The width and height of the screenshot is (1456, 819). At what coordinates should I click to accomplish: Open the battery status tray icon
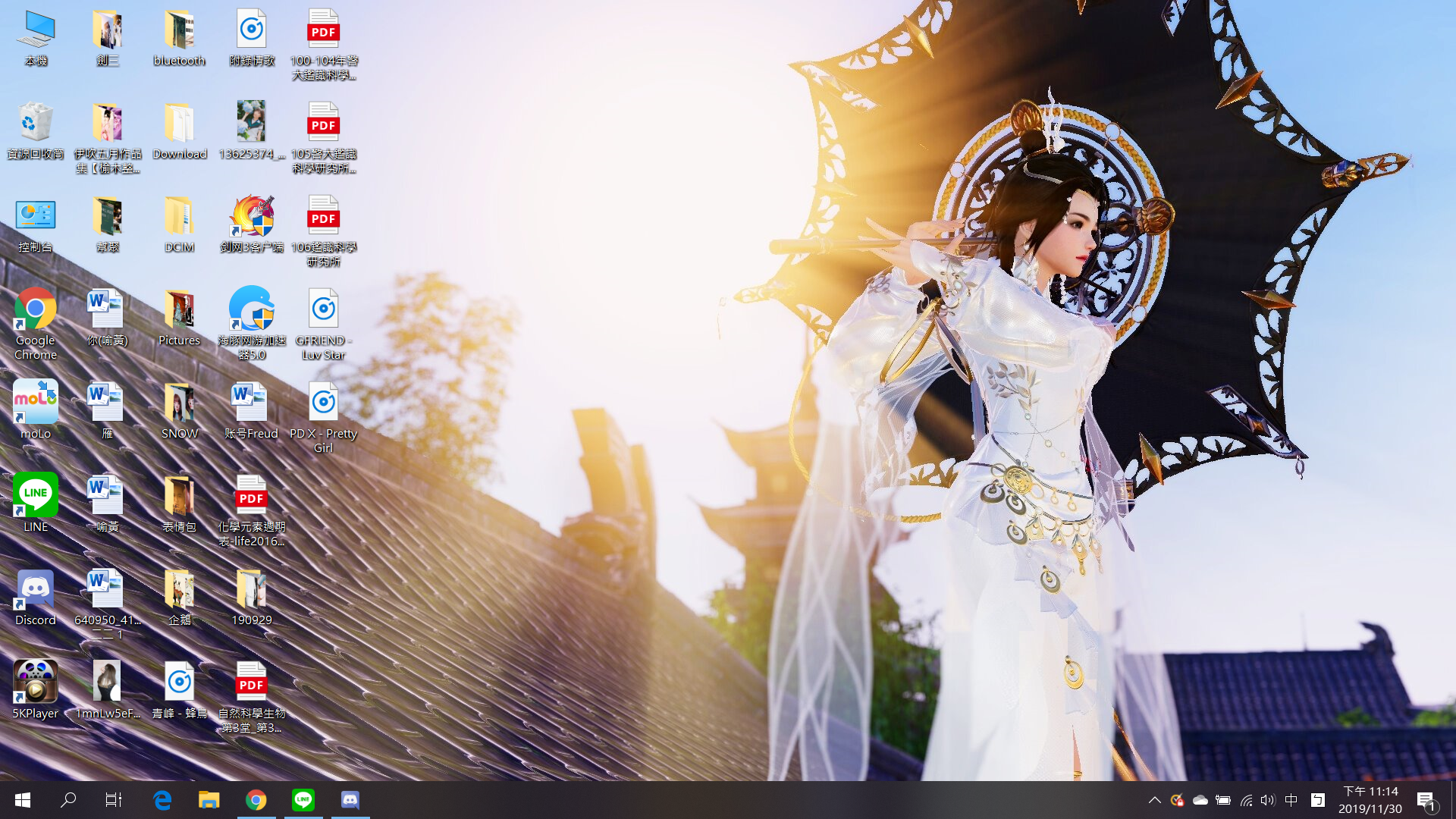tap(1222, 800)
